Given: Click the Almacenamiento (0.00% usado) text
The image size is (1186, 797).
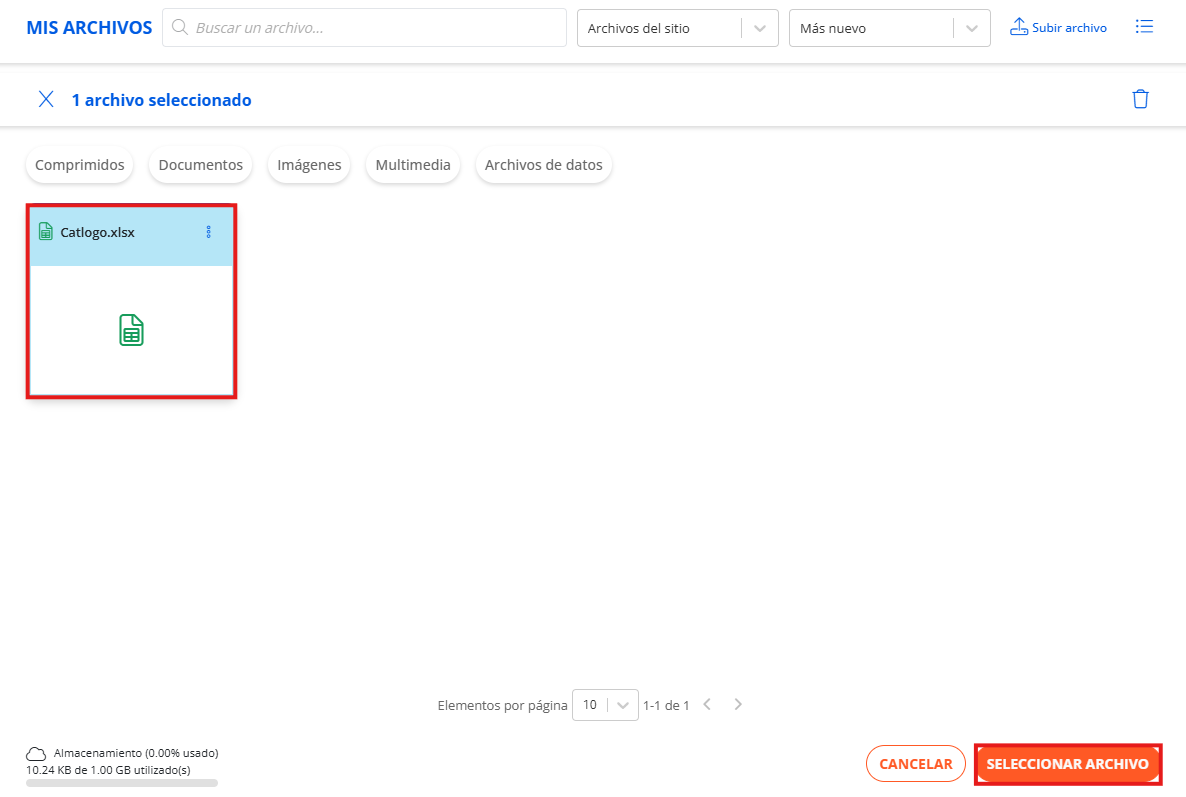Looking at the screenshot, I should click(x=136, y=753).
